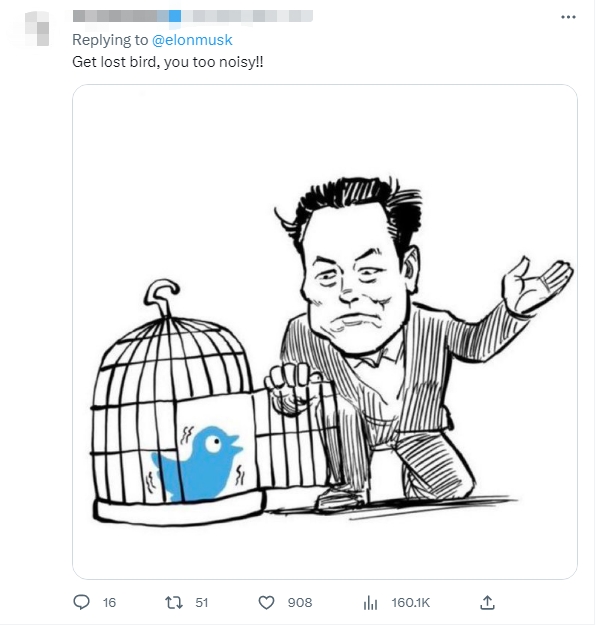Click the reply speech bubble icon

click(82, 602)
